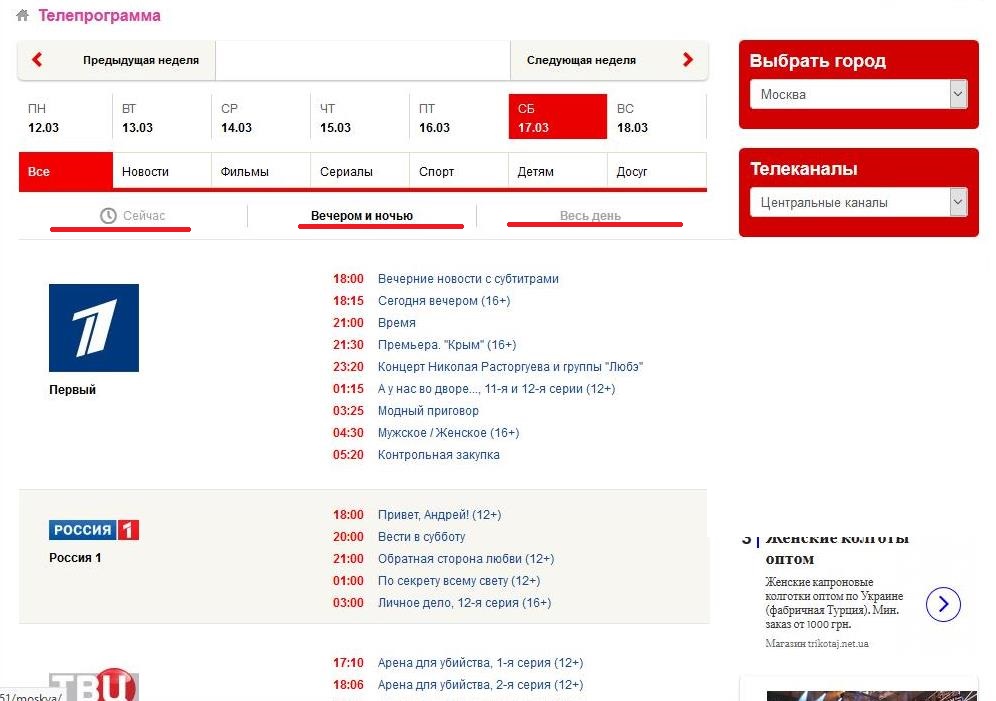Click the circular arrow on the advertisement

click(943, 604)
